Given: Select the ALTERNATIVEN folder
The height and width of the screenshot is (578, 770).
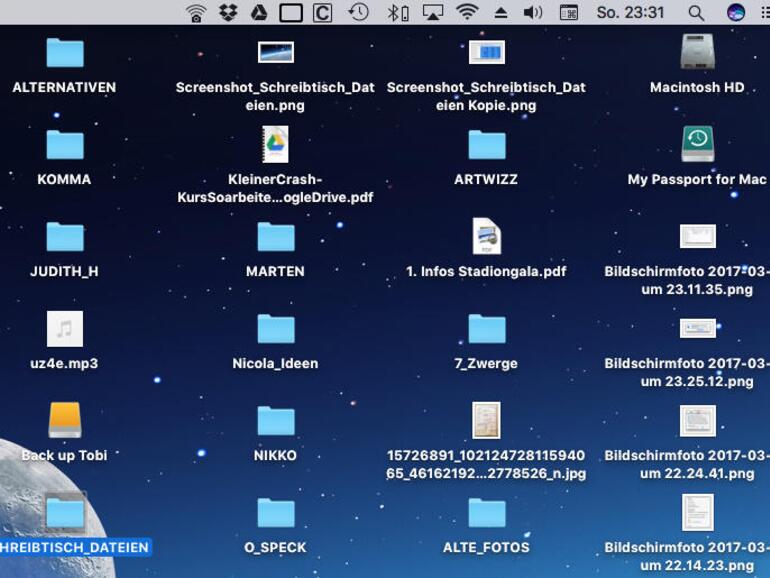Looking at the screenshot, I should (x=65, y=53).
